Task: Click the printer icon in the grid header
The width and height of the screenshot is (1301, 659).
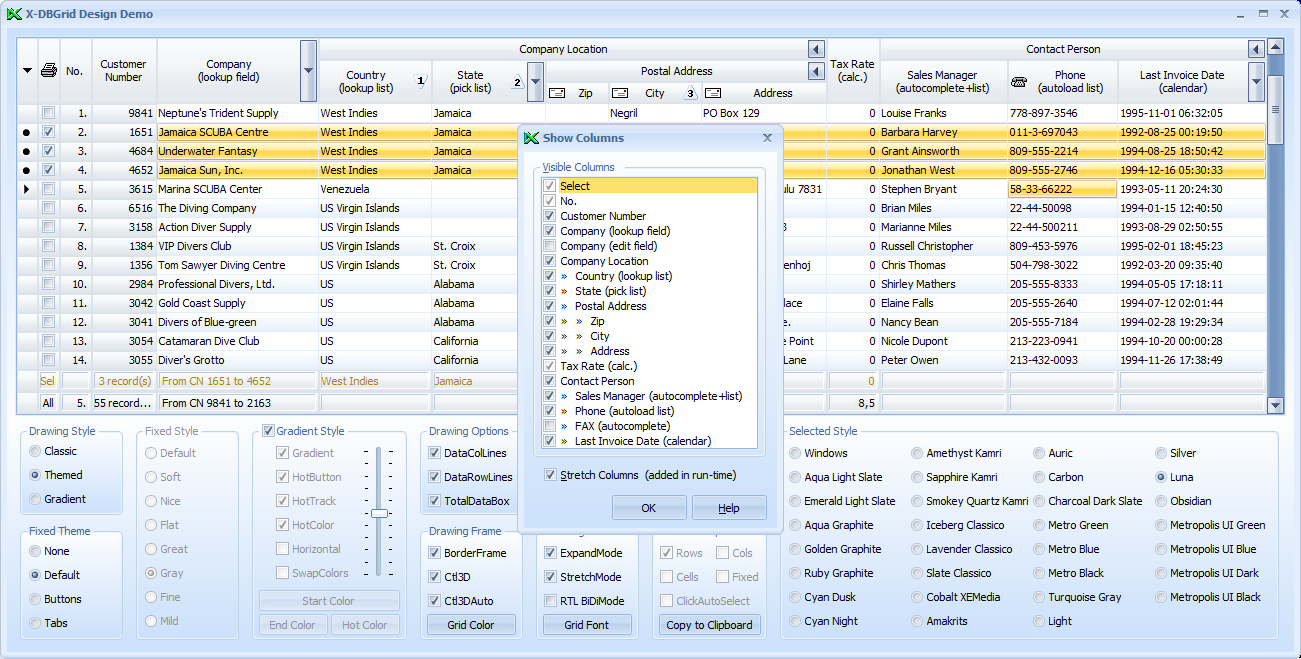Action: [48, 71]
